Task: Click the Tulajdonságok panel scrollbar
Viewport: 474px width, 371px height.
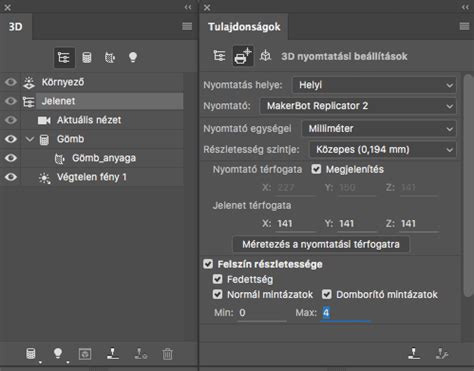Action: click(468, 185)
